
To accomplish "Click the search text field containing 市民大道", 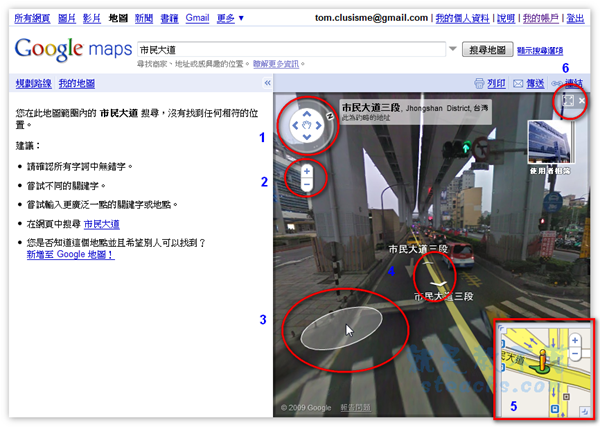I will [x=291, y=49].
